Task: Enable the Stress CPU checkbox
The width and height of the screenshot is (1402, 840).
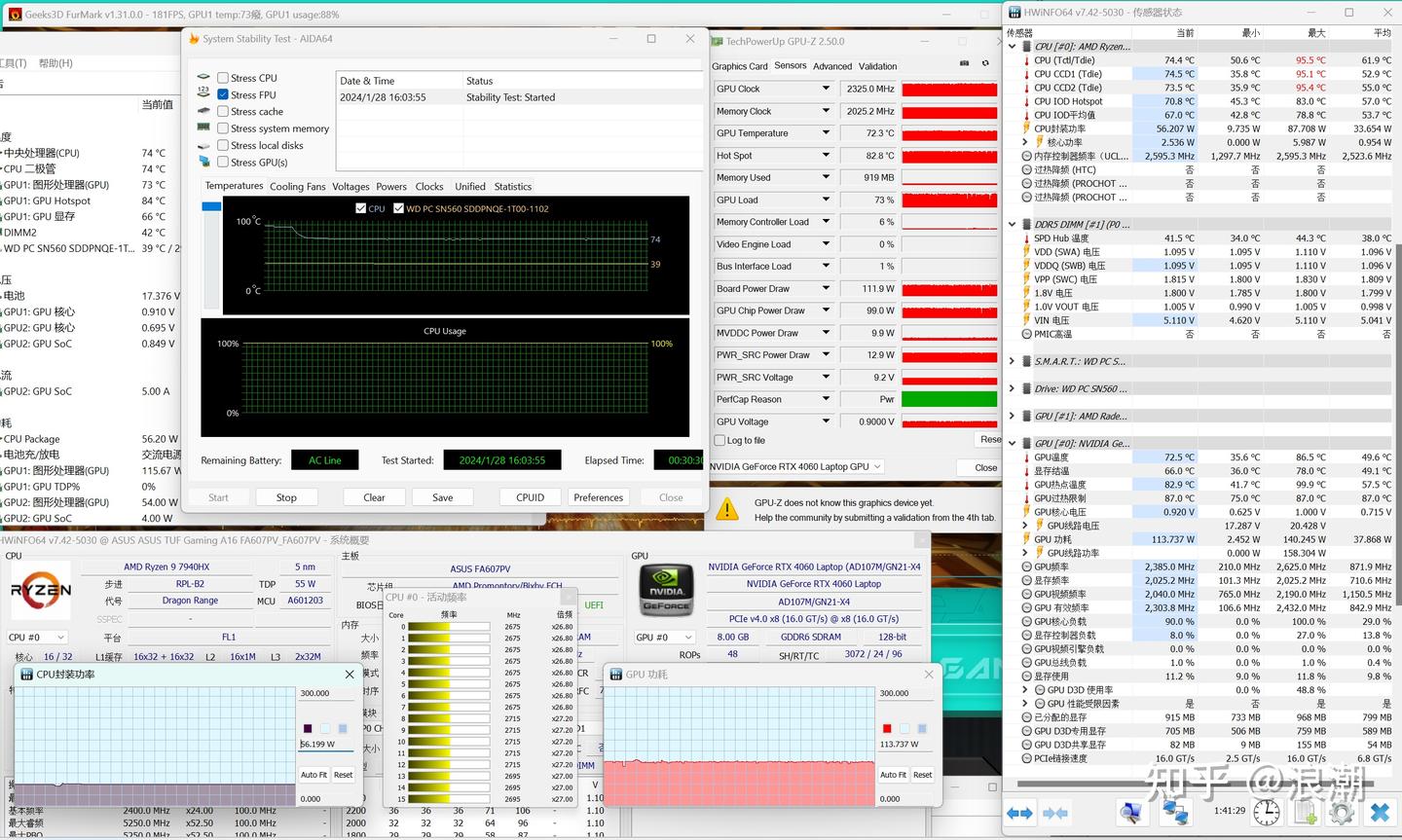Action: click(x=223, y=78)
